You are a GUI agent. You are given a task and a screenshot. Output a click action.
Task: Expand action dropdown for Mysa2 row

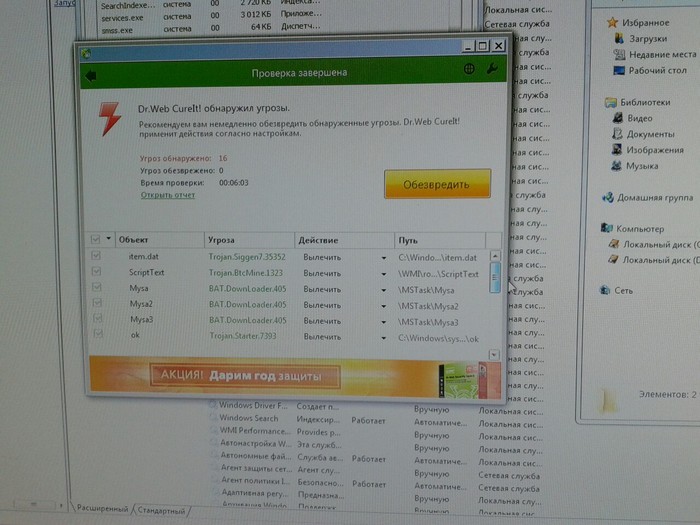383,306
